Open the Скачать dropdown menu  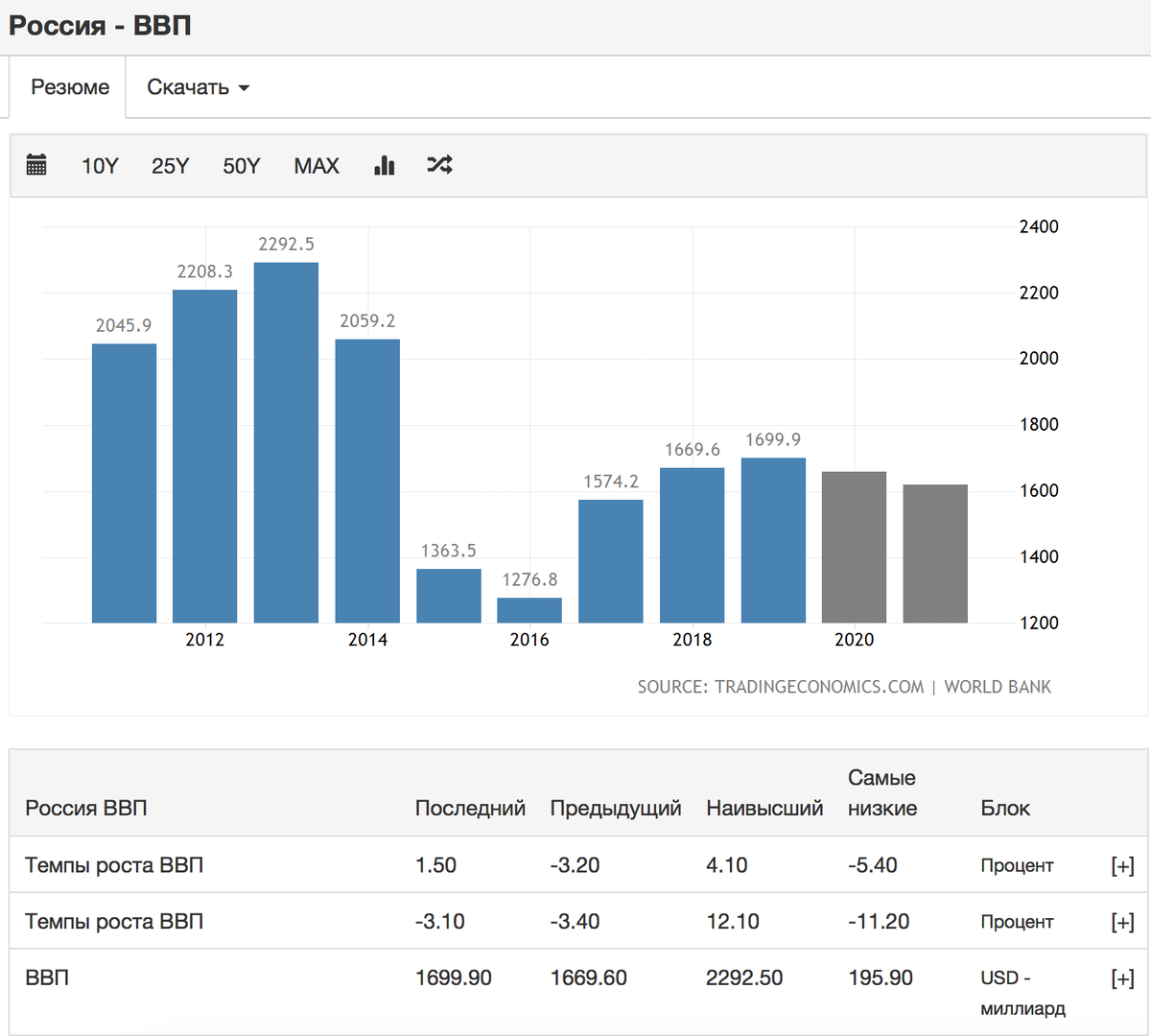tap(198, 87)
